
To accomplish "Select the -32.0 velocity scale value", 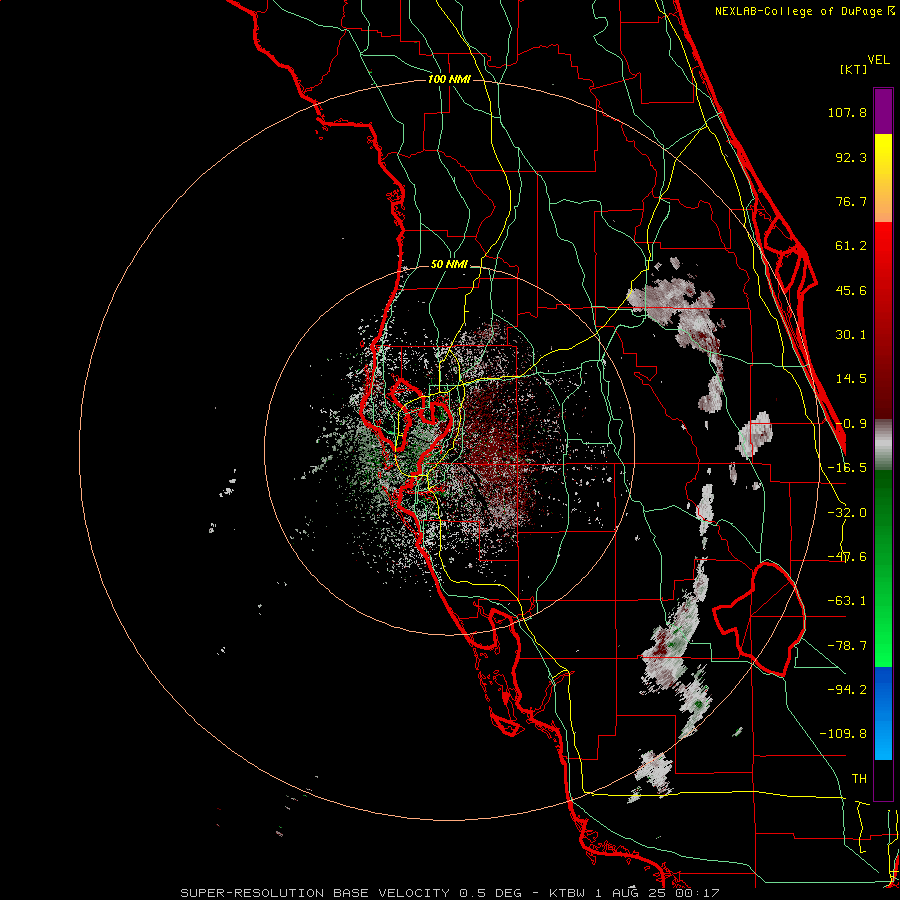I will coord(847,513).
